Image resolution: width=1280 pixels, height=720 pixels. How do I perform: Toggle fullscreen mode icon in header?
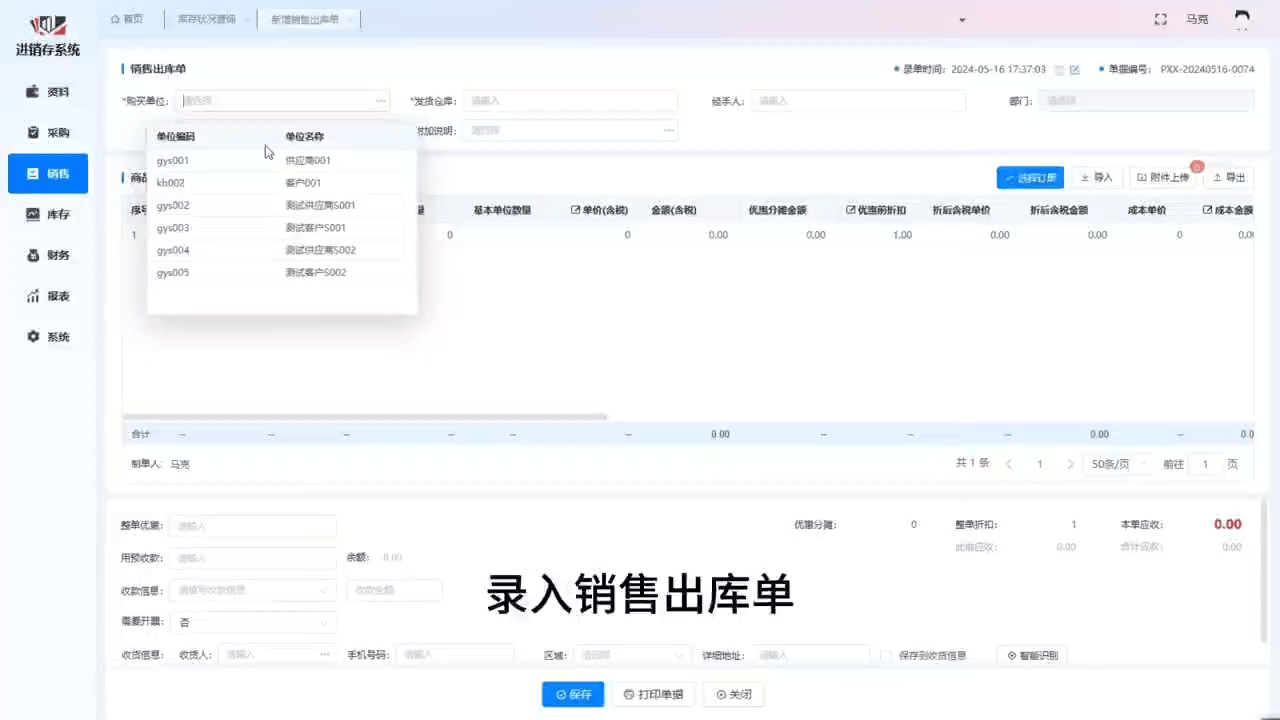(x=1161, y=19)
